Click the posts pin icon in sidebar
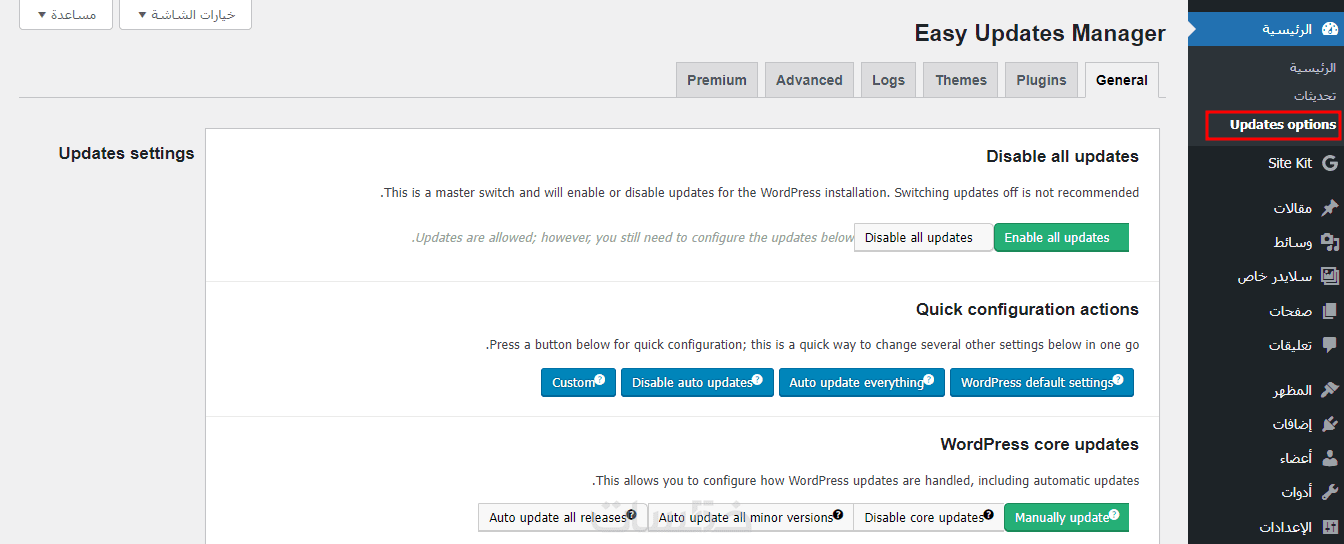Viewport: 1344px width, 544px height. [1329, 208]
